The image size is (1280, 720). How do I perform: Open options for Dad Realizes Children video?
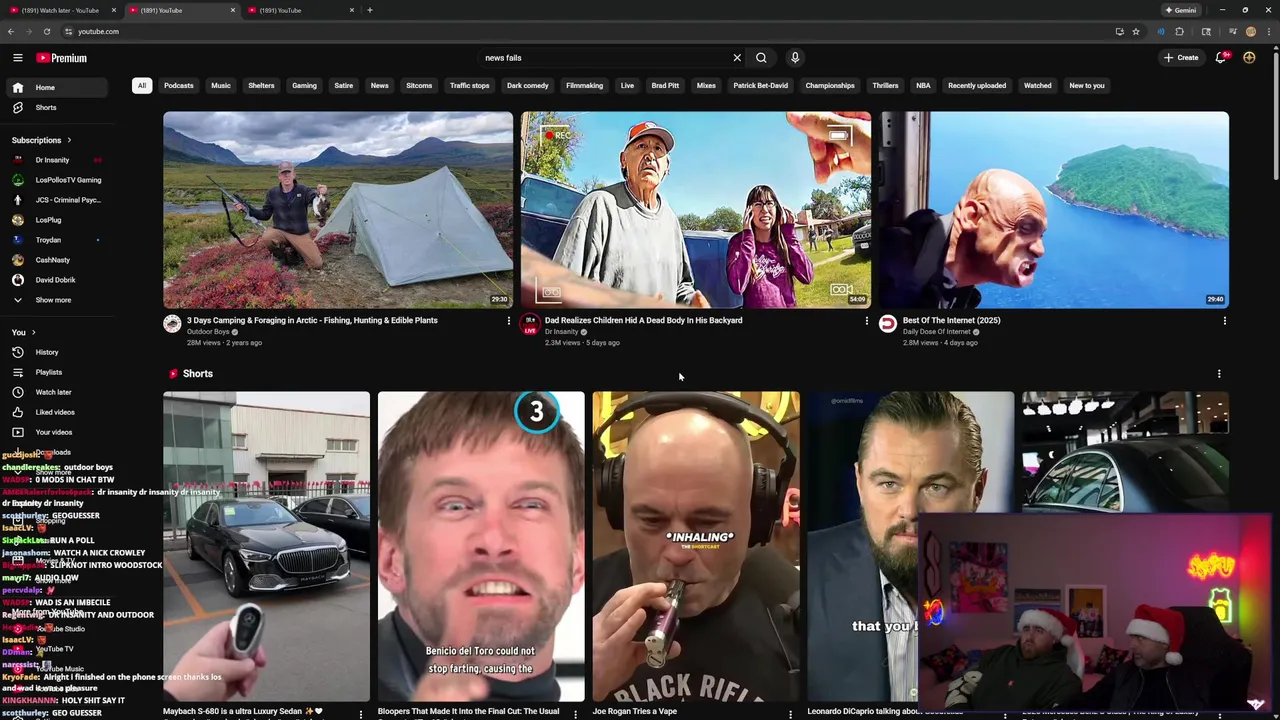(x=866, y=321)
